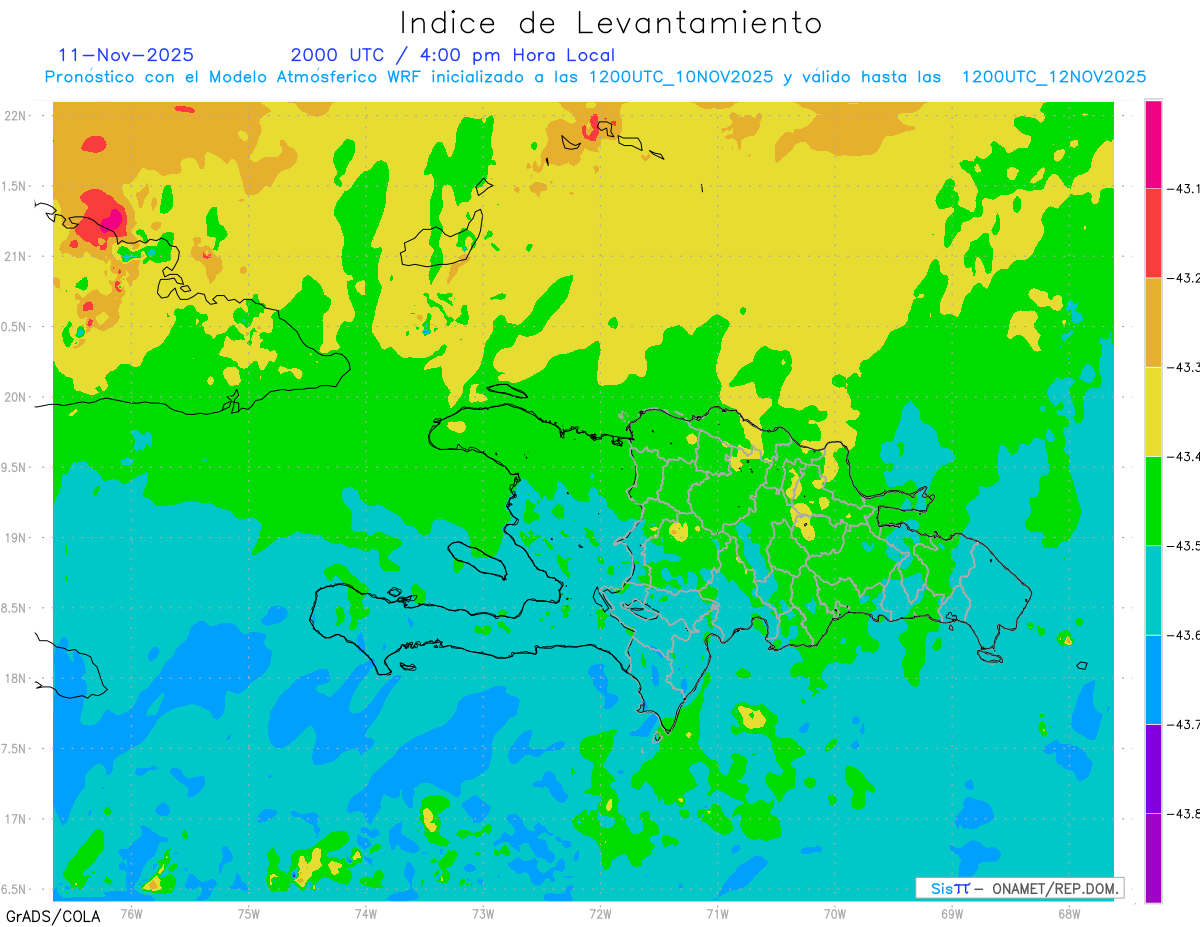The height and width of the screenshot is (927, 1200).
Task: Select the '-43.3' color bar value
Action: click(x=1184, y=368)
